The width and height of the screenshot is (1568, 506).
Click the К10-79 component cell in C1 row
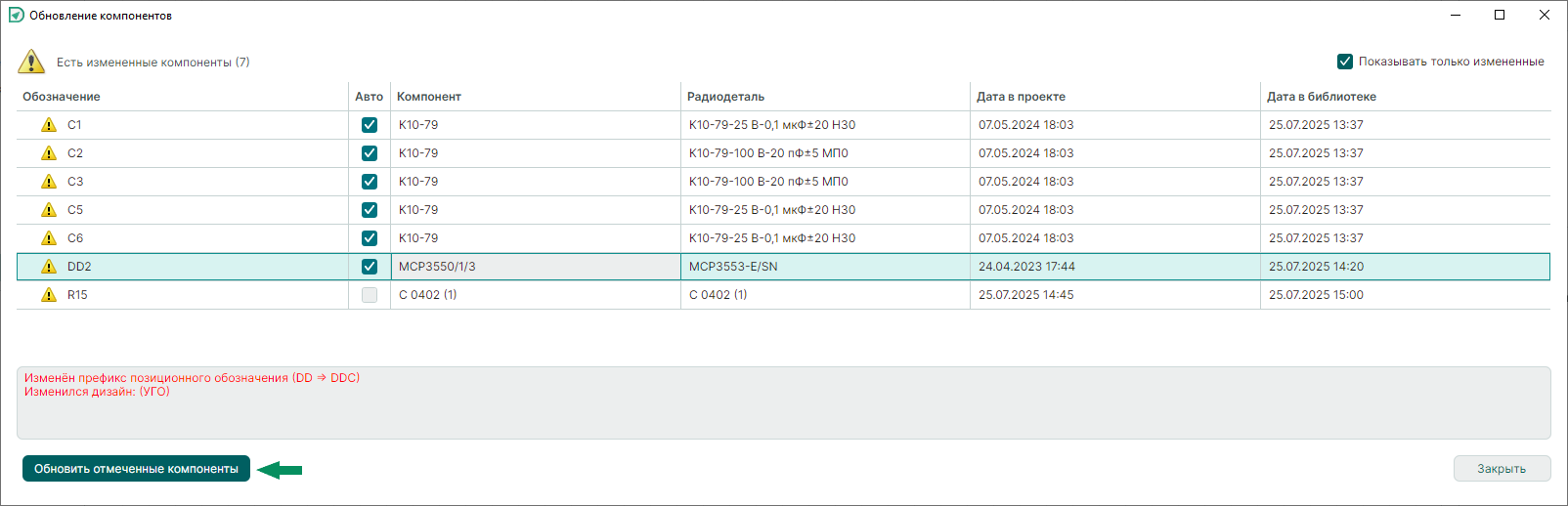[x=536, y=125]
